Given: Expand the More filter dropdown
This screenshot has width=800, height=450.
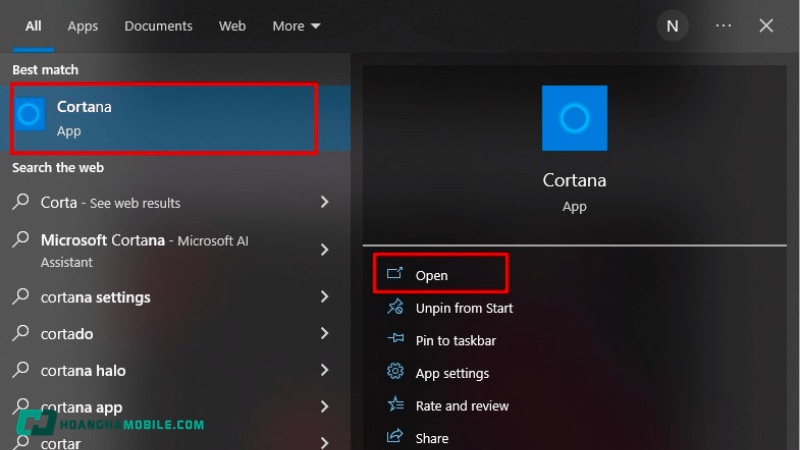Looking at the screenshot, I should (296, 26).
